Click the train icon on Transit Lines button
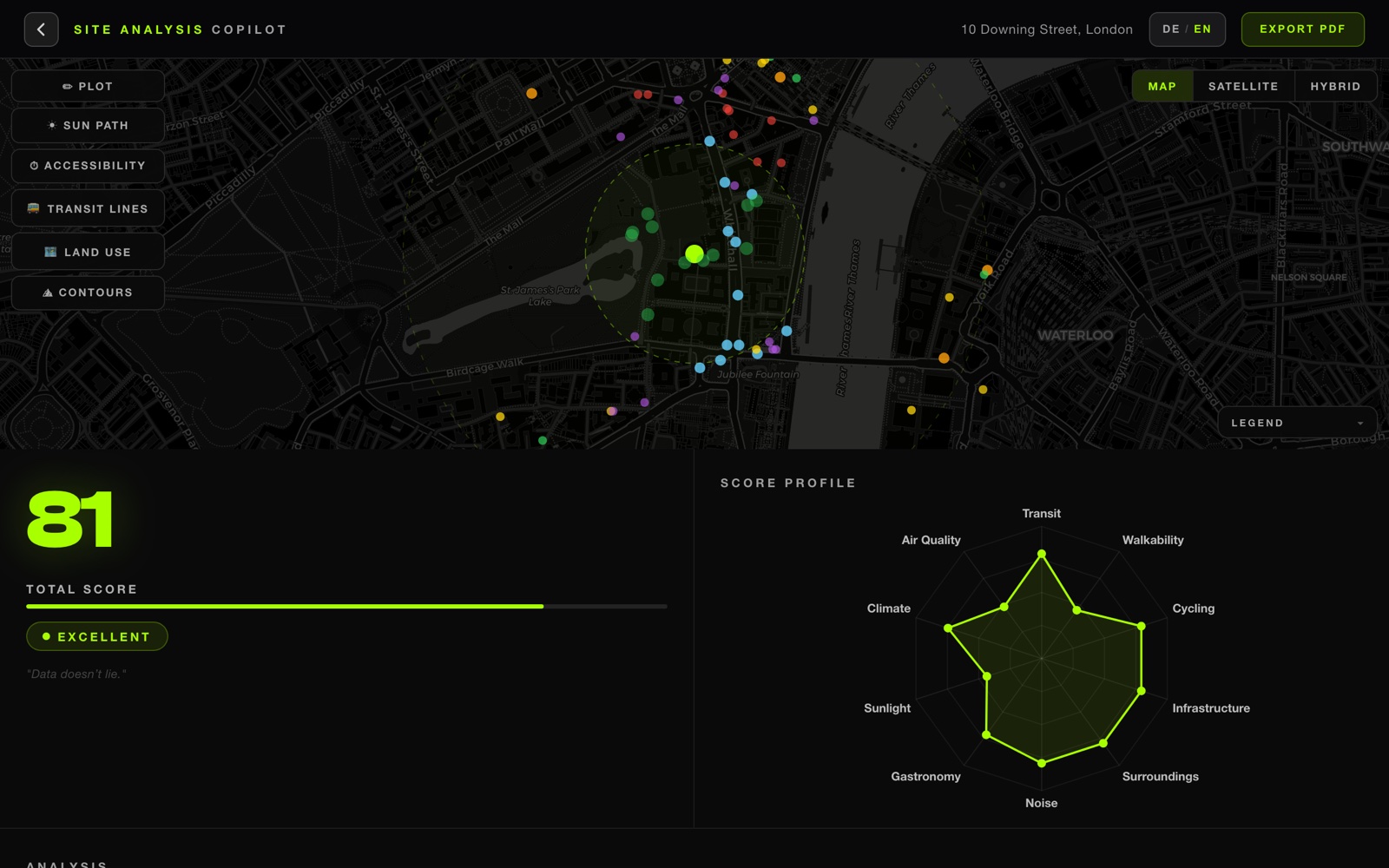The width and height of the screenshot is (1389, 868). click(x=33, y=208)
